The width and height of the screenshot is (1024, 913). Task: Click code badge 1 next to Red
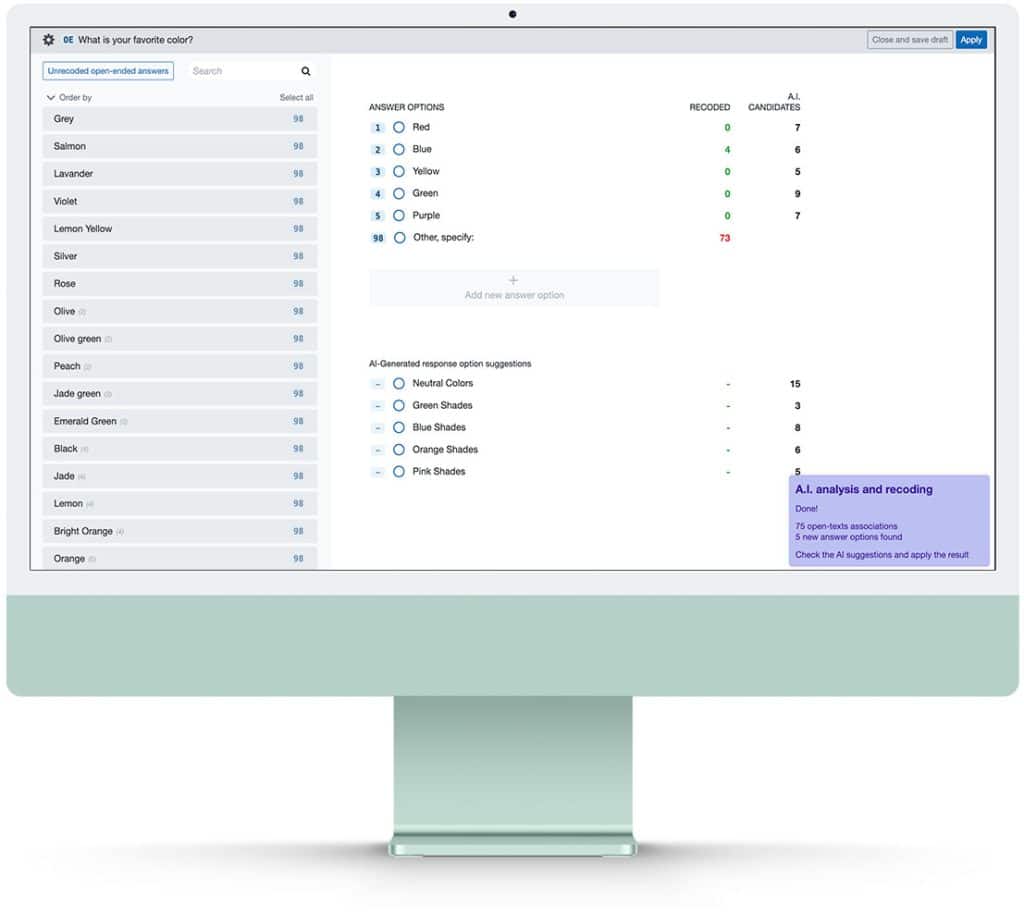click(378, 128)
